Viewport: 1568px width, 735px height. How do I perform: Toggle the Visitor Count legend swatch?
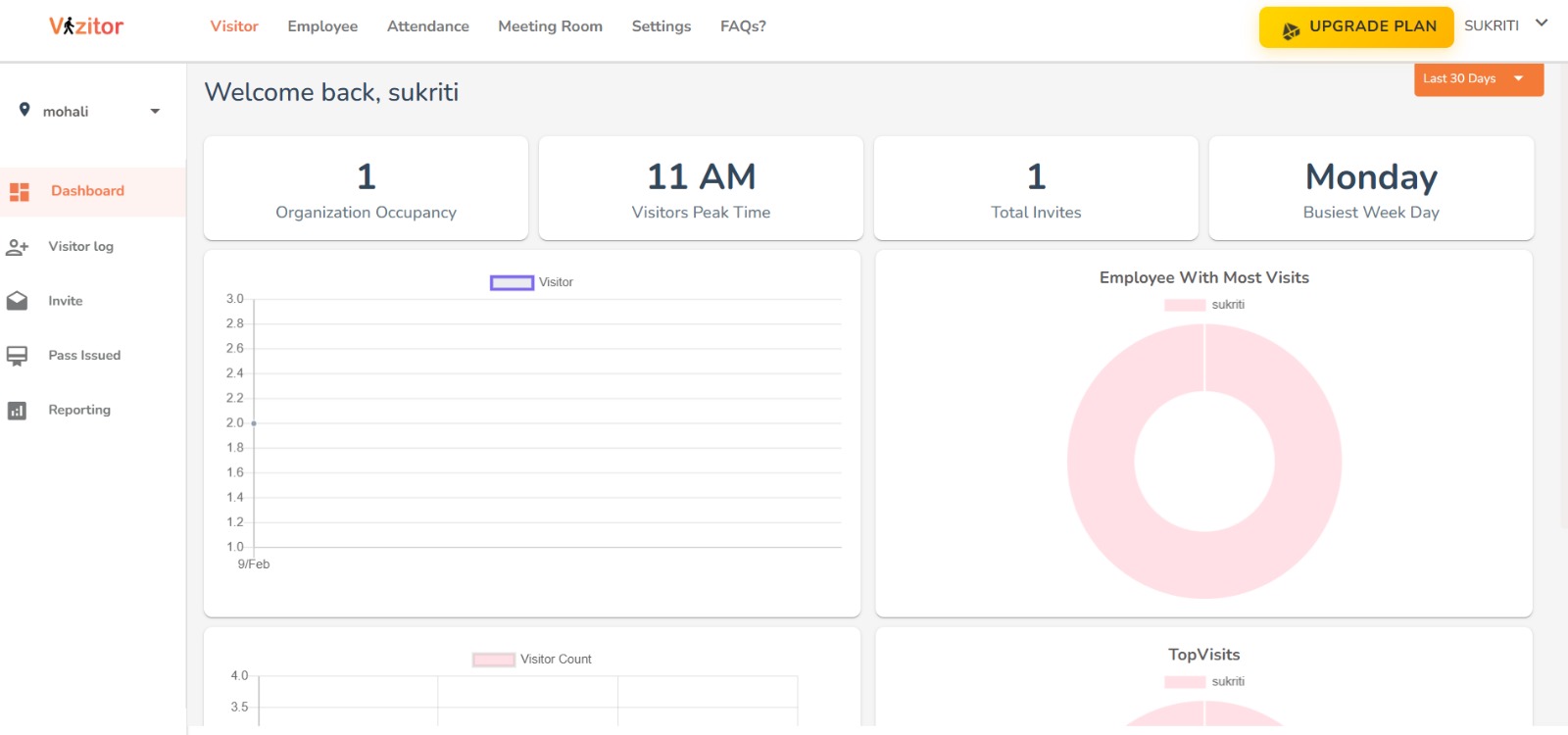[494, 660]
